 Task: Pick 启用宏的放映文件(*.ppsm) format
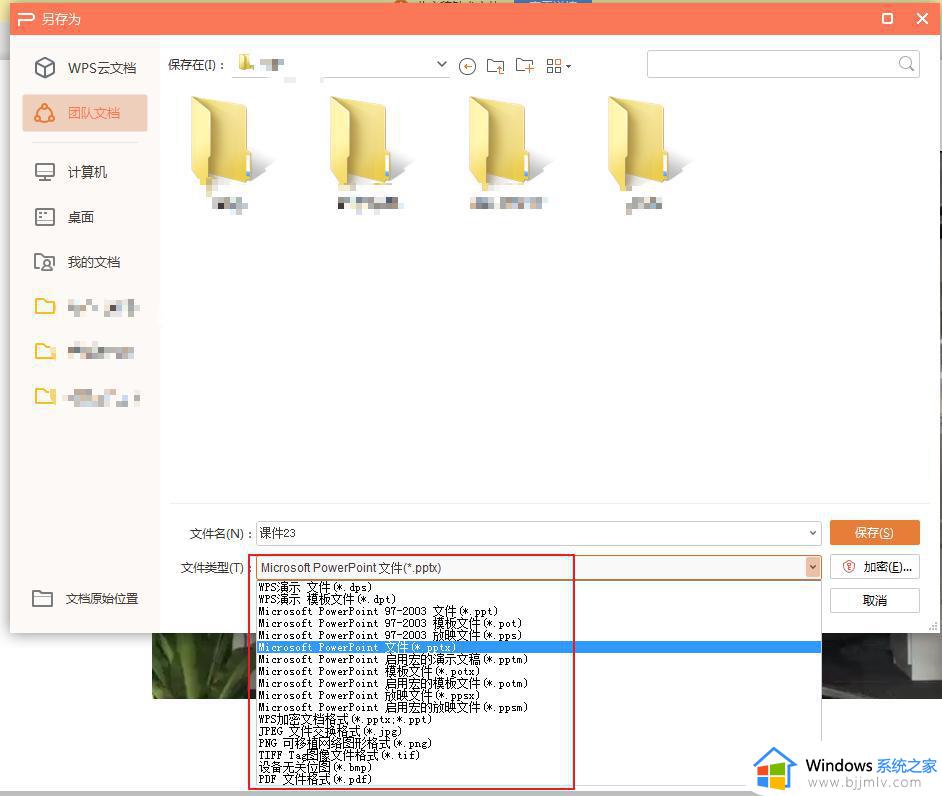(539, 707)
